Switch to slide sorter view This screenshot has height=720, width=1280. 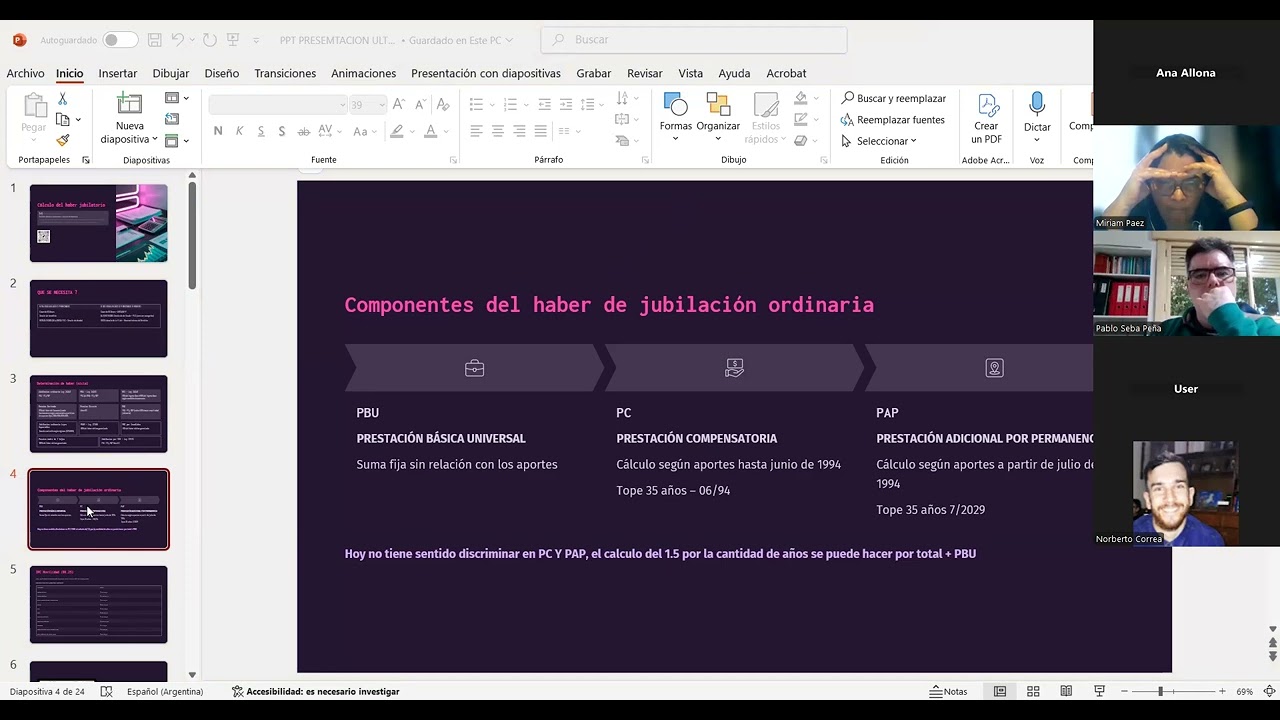coord(1033,691)
